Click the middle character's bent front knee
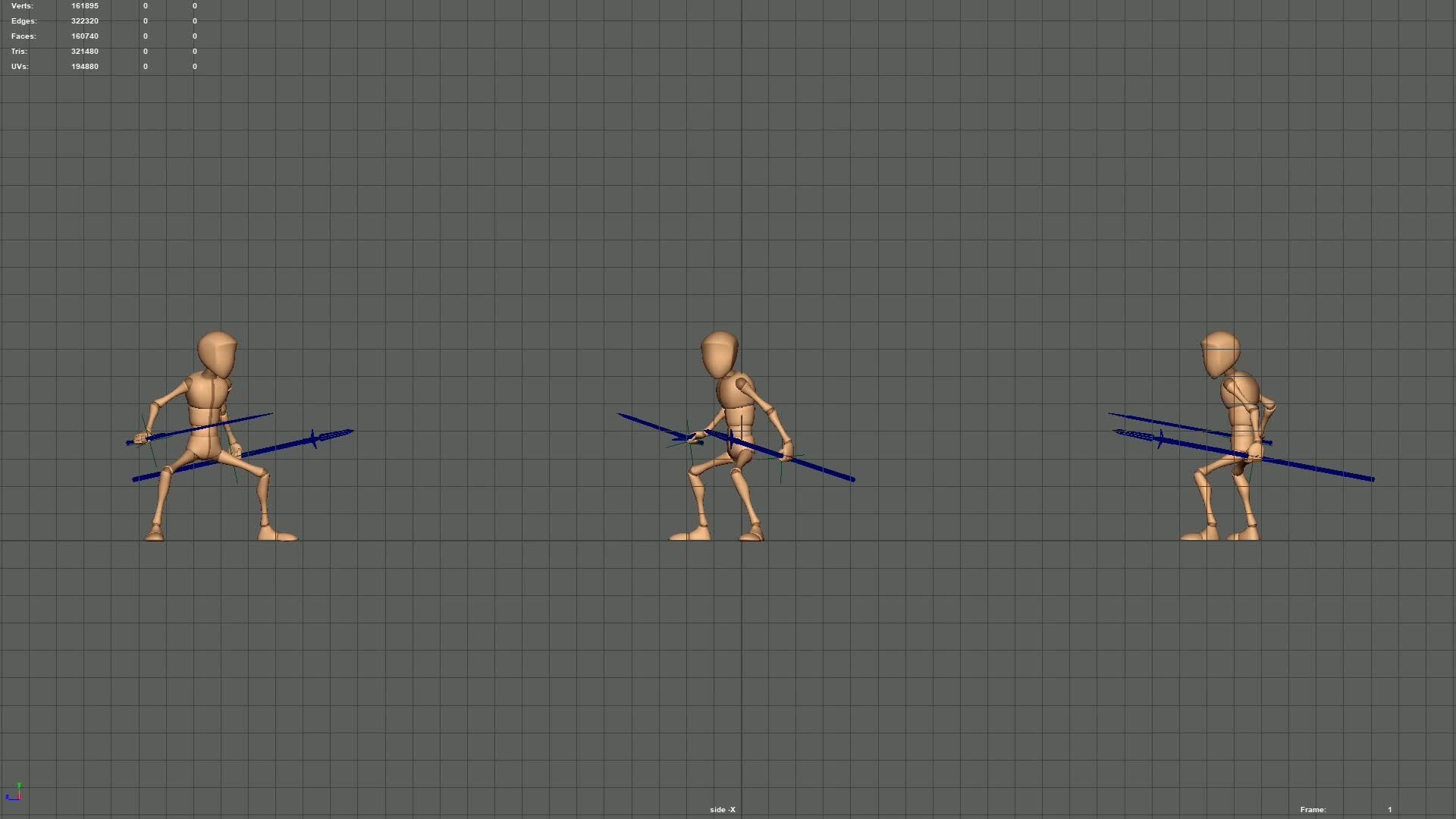1456x819 pixels. [x=692, y=472]
